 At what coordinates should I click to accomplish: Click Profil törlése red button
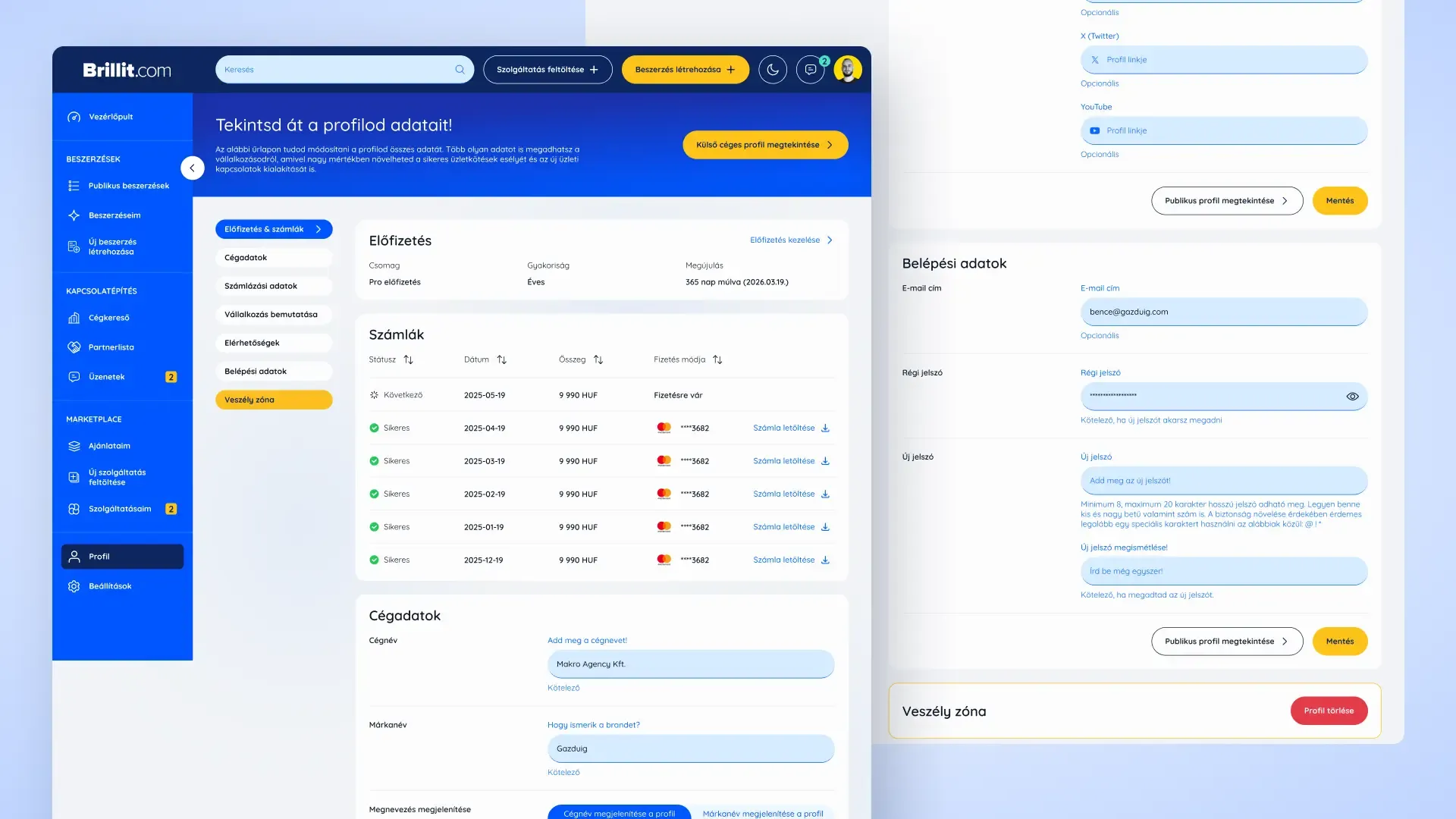1329,711
